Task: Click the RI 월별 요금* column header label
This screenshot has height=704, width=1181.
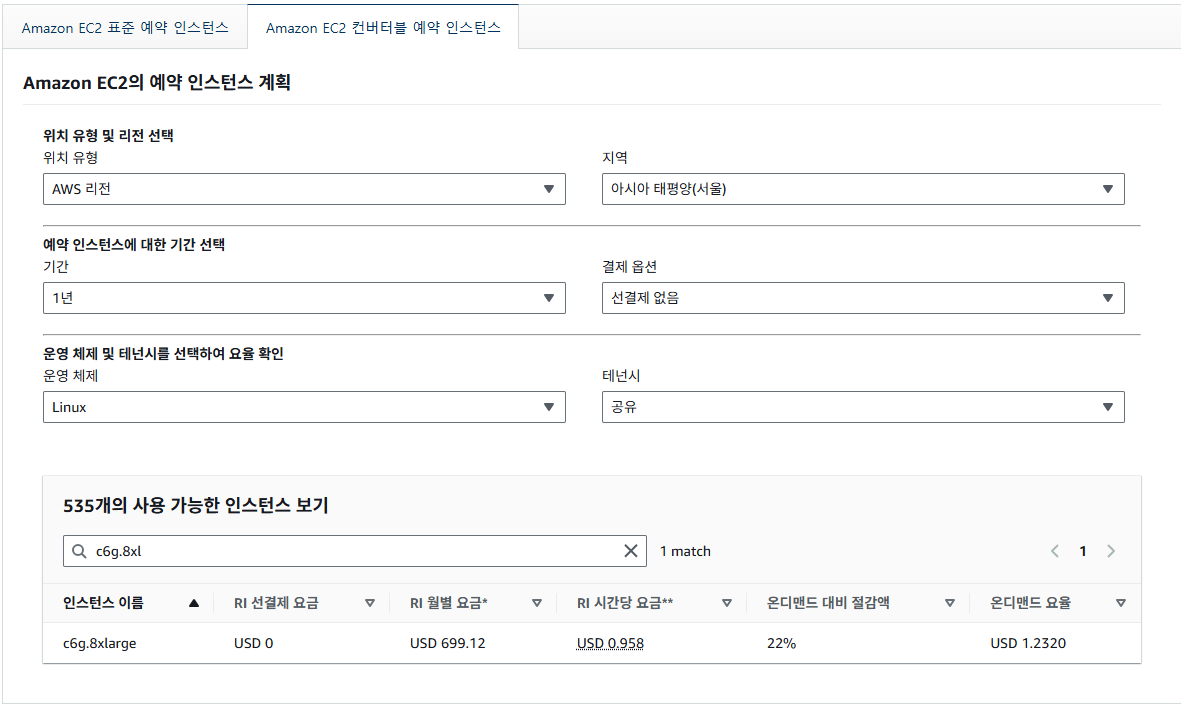Action: 449,603
